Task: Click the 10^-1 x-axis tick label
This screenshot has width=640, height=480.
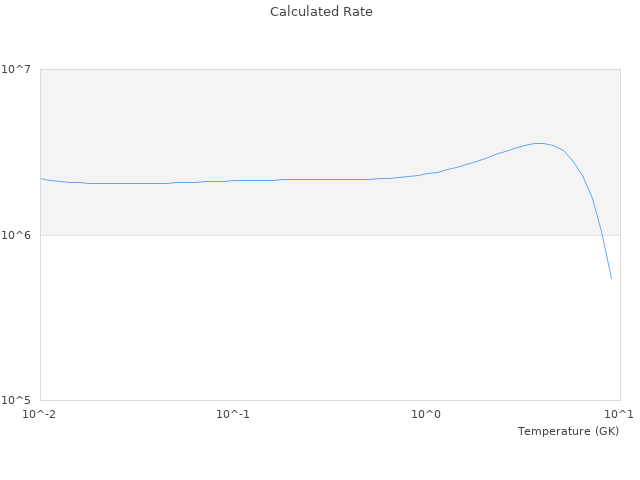Action: pos(233,414)
